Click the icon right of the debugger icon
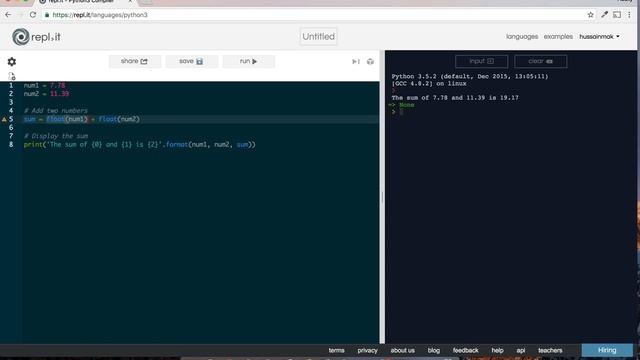Image resolution: width=640 pixels, height=360 pixels. click(x=370, y=62)
